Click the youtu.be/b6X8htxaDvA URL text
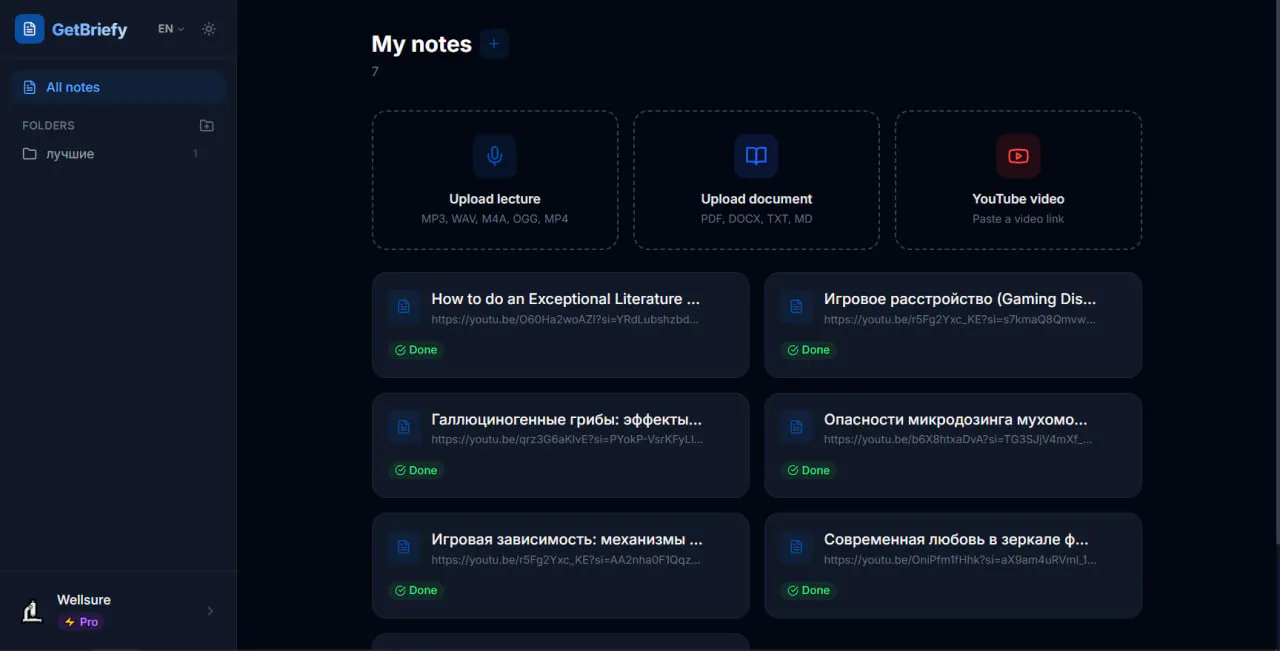This screenshot has width=1280, height=651. 958,440
